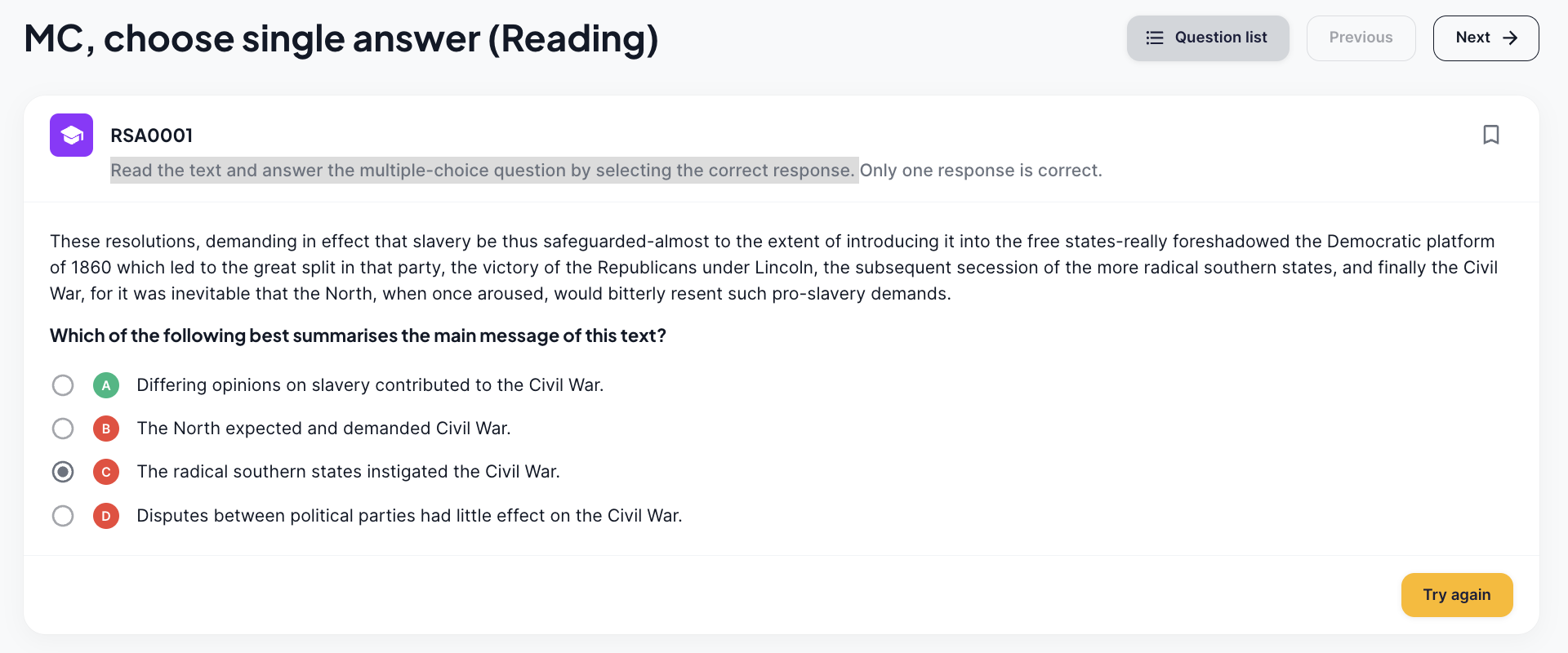
Task: Open the Question list
Action: pyautogui.click(x=1208, y=38)
